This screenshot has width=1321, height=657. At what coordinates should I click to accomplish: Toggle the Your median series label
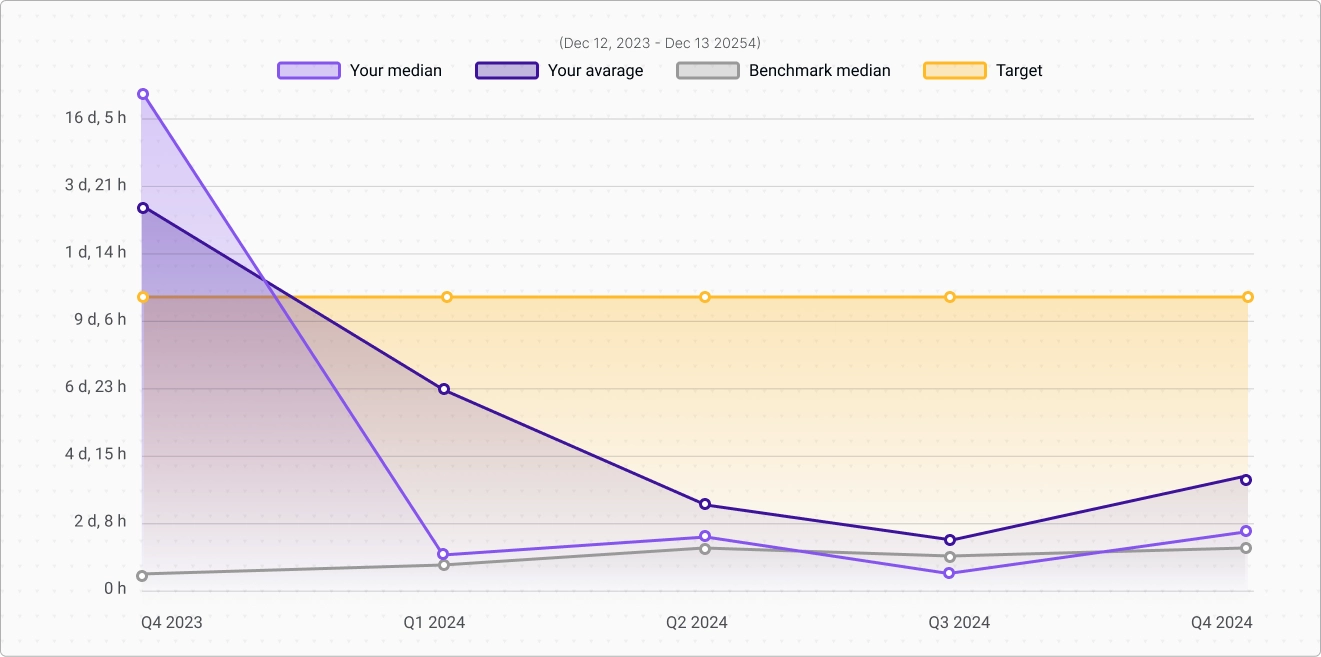pos(395,71)
